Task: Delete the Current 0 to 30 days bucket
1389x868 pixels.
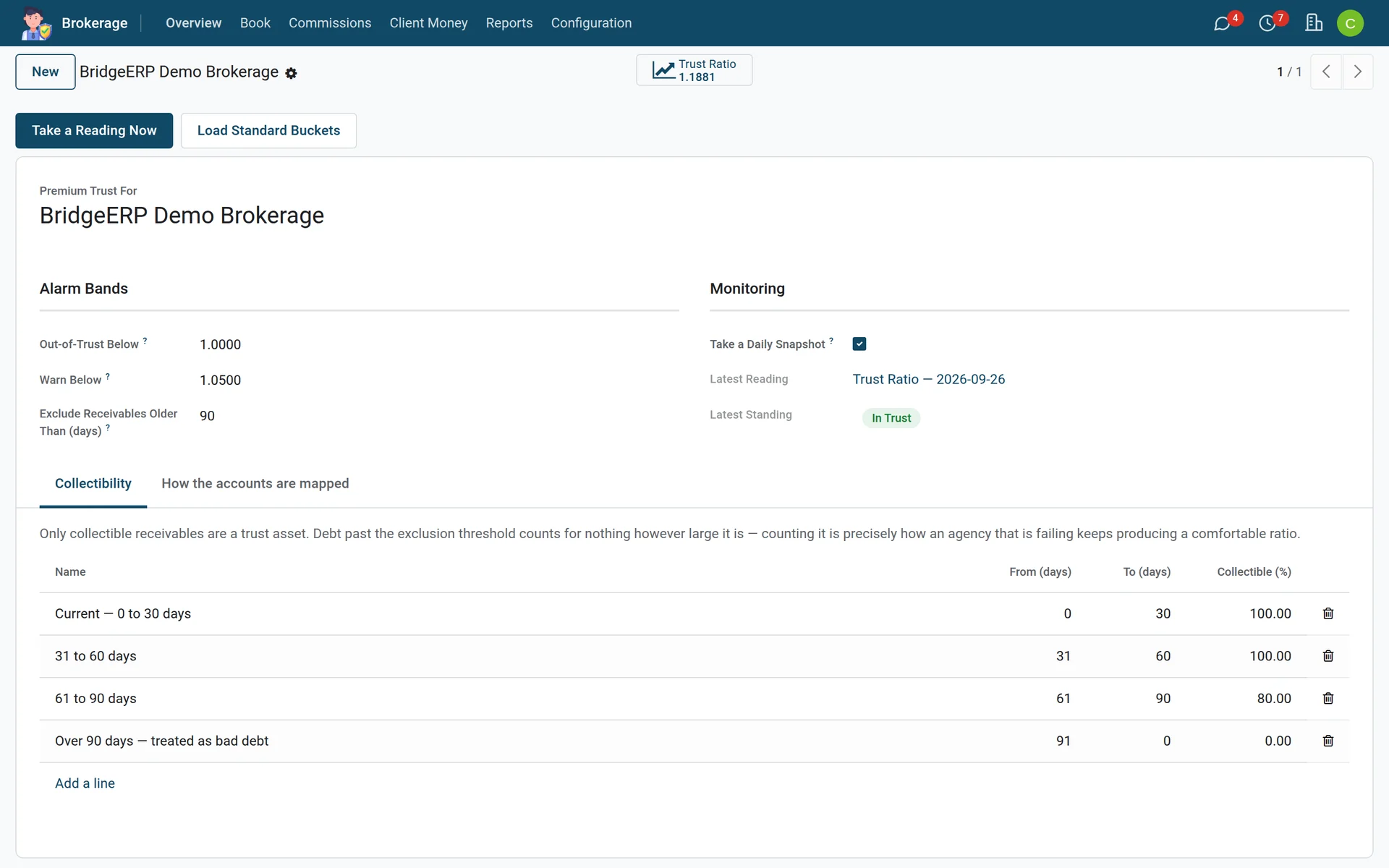Action: point(1328,613)
